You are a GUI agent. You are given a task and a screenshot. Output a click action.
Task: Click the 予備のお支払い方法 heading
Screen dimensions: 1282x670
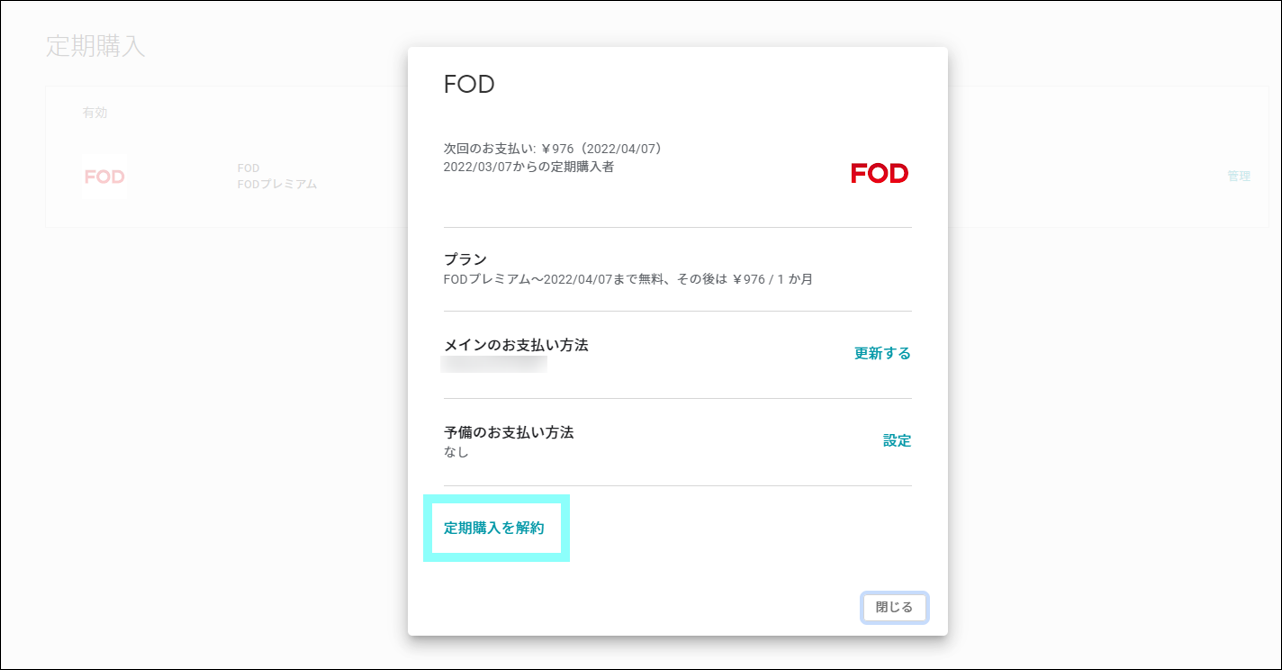pyautogui.click(x=509, y=433)
